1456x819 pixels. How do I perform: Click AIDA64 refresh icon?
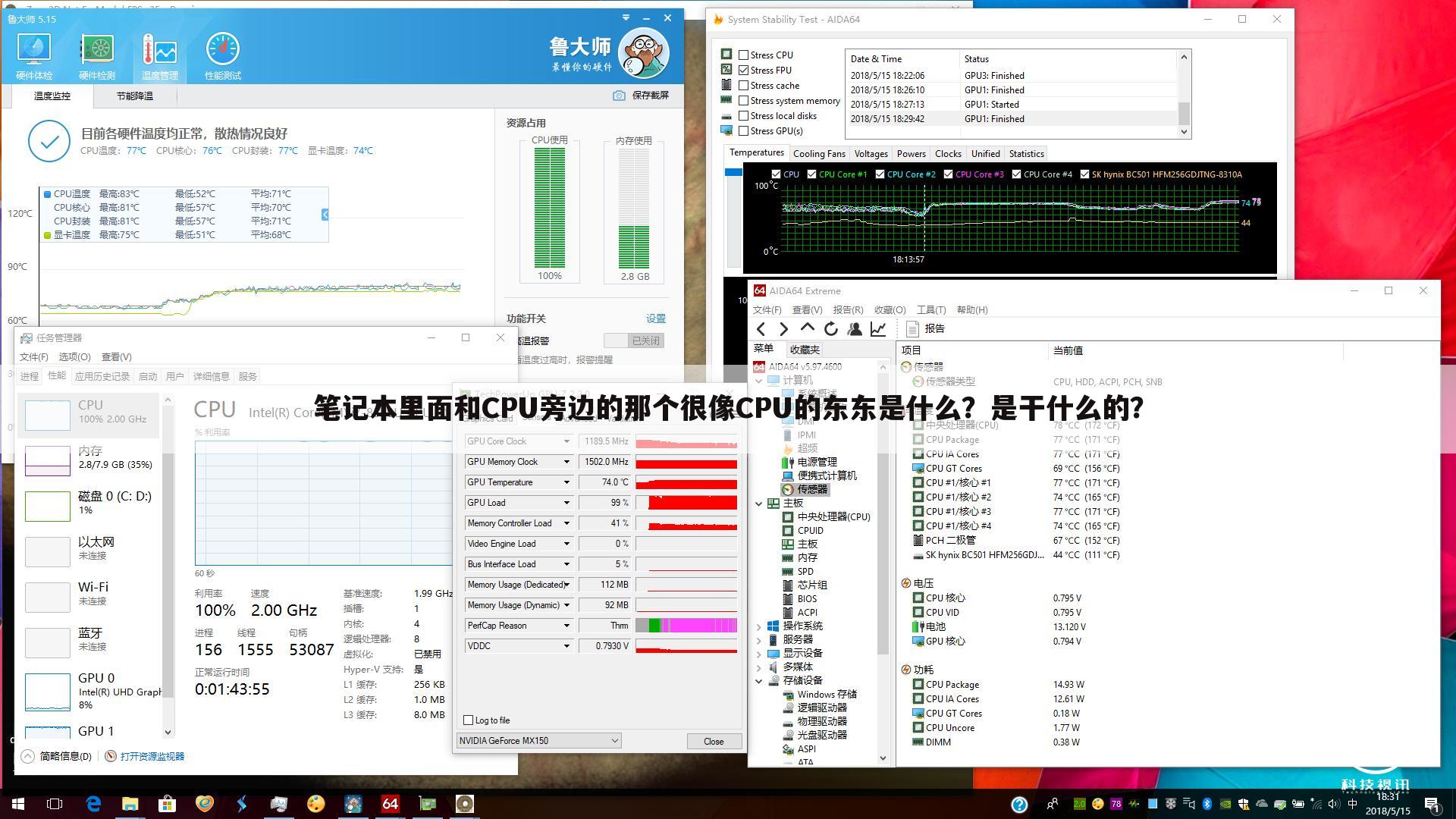[831, 329]
